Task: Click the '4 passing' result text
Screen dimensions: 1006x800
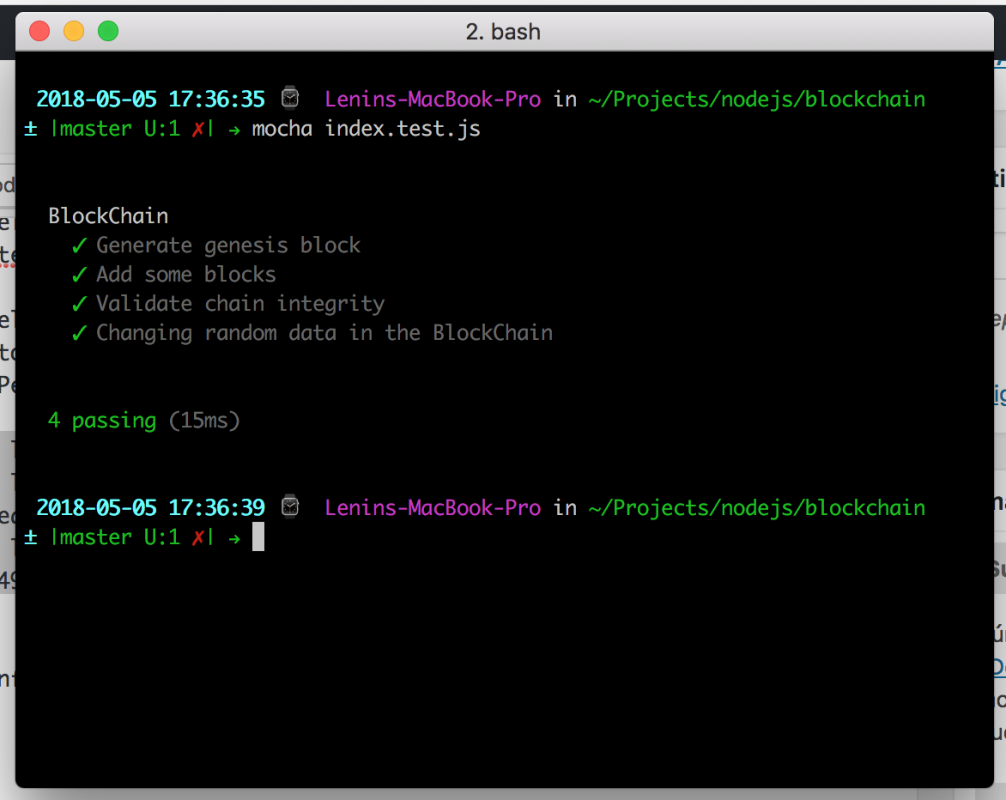Action: (102, 420)
